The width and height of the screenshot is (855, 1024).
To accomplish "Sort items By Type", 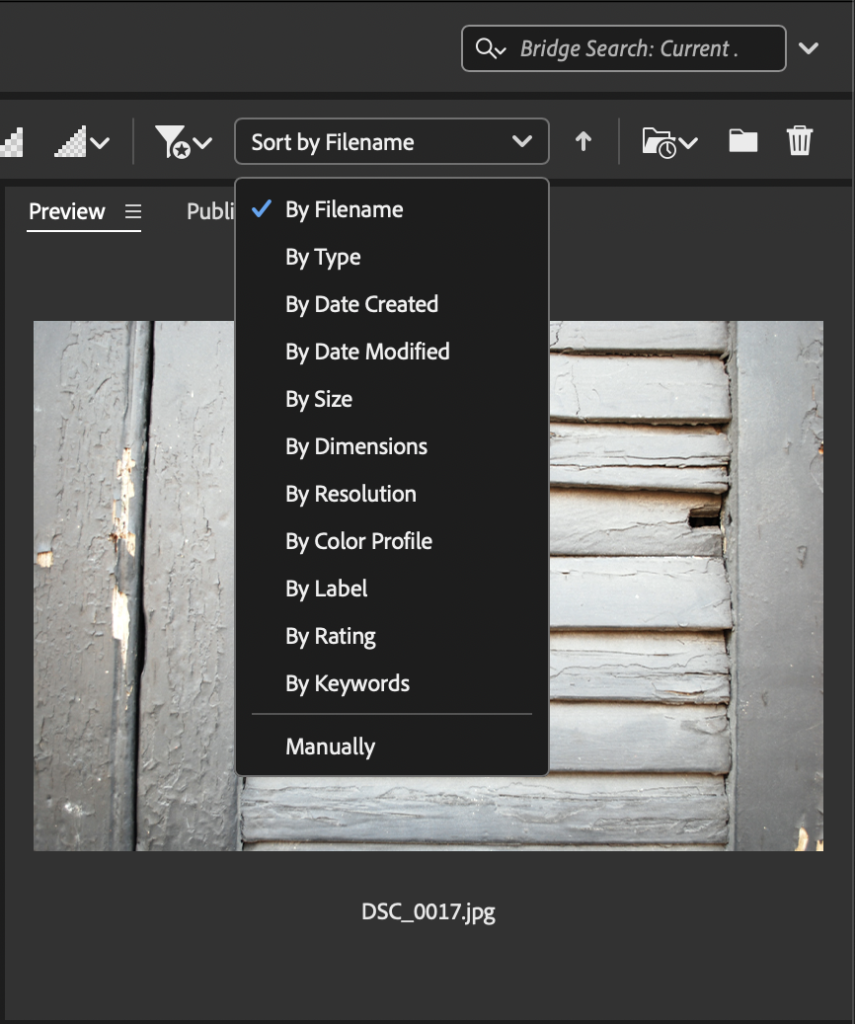I will tap(322, 257).
